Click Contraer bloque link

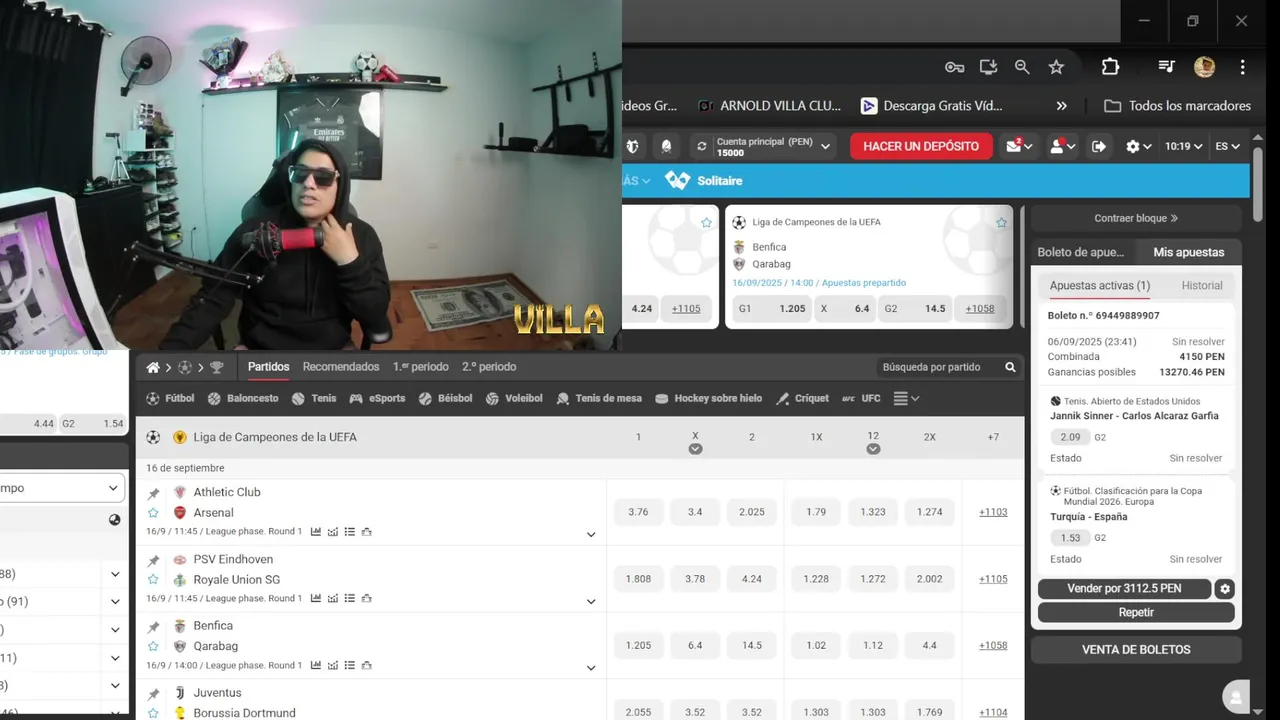coord(1136,218)
